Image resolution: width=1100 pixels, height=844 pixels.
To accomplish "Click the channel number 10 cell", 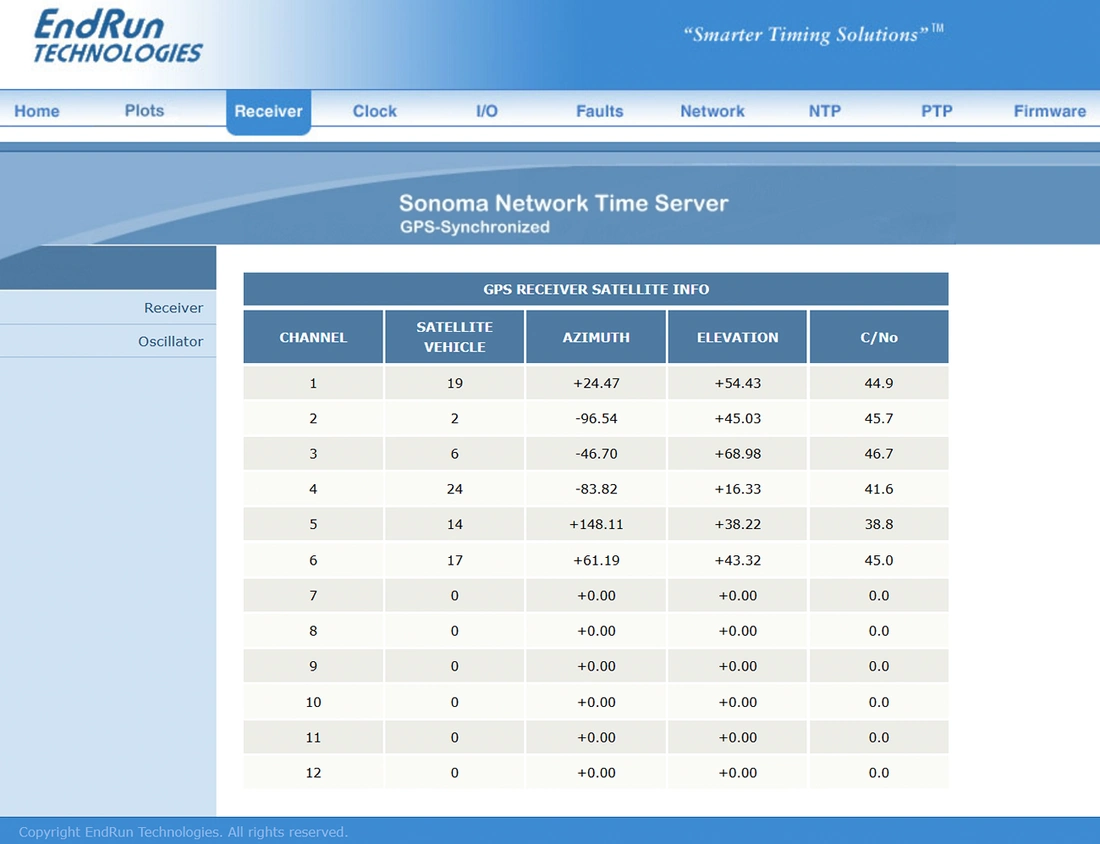I will [313, 702].
